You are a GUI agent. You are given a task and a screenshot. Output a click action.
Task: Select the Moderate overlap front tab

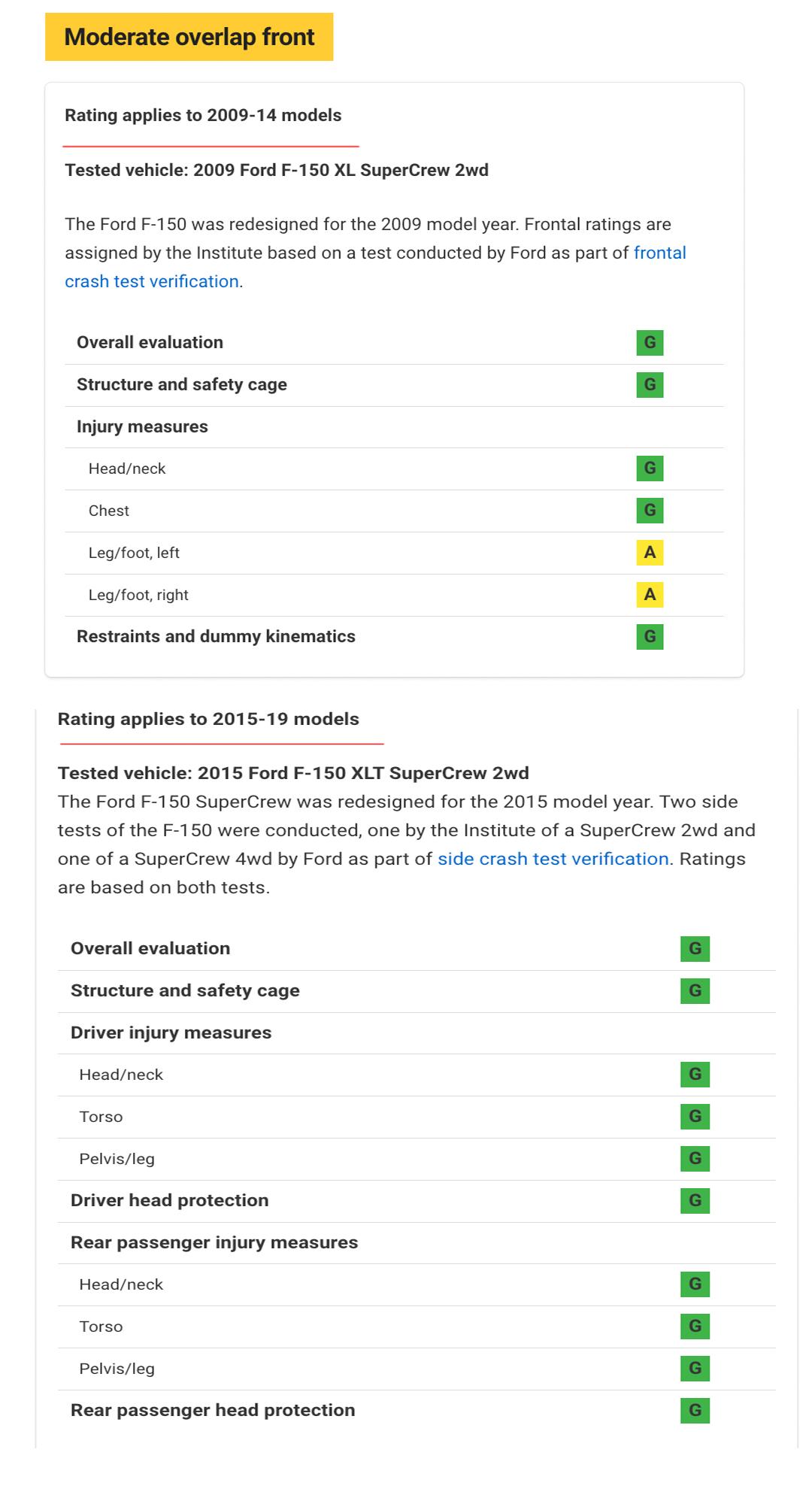[x=189, y=37]
